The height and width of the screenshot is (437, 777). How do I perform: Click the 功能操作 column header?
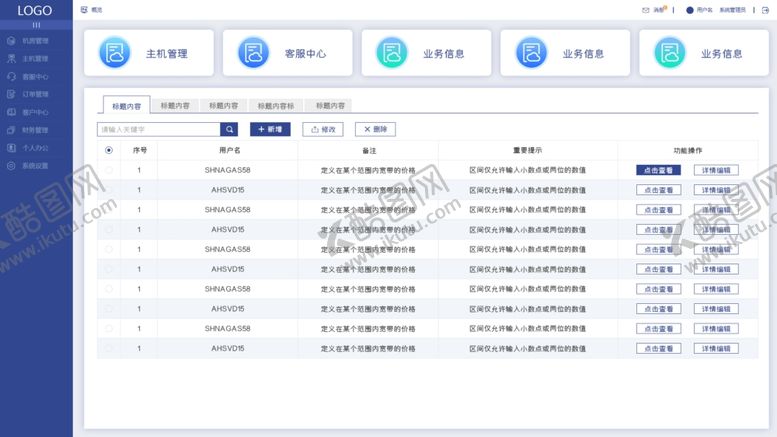(687, 151)
